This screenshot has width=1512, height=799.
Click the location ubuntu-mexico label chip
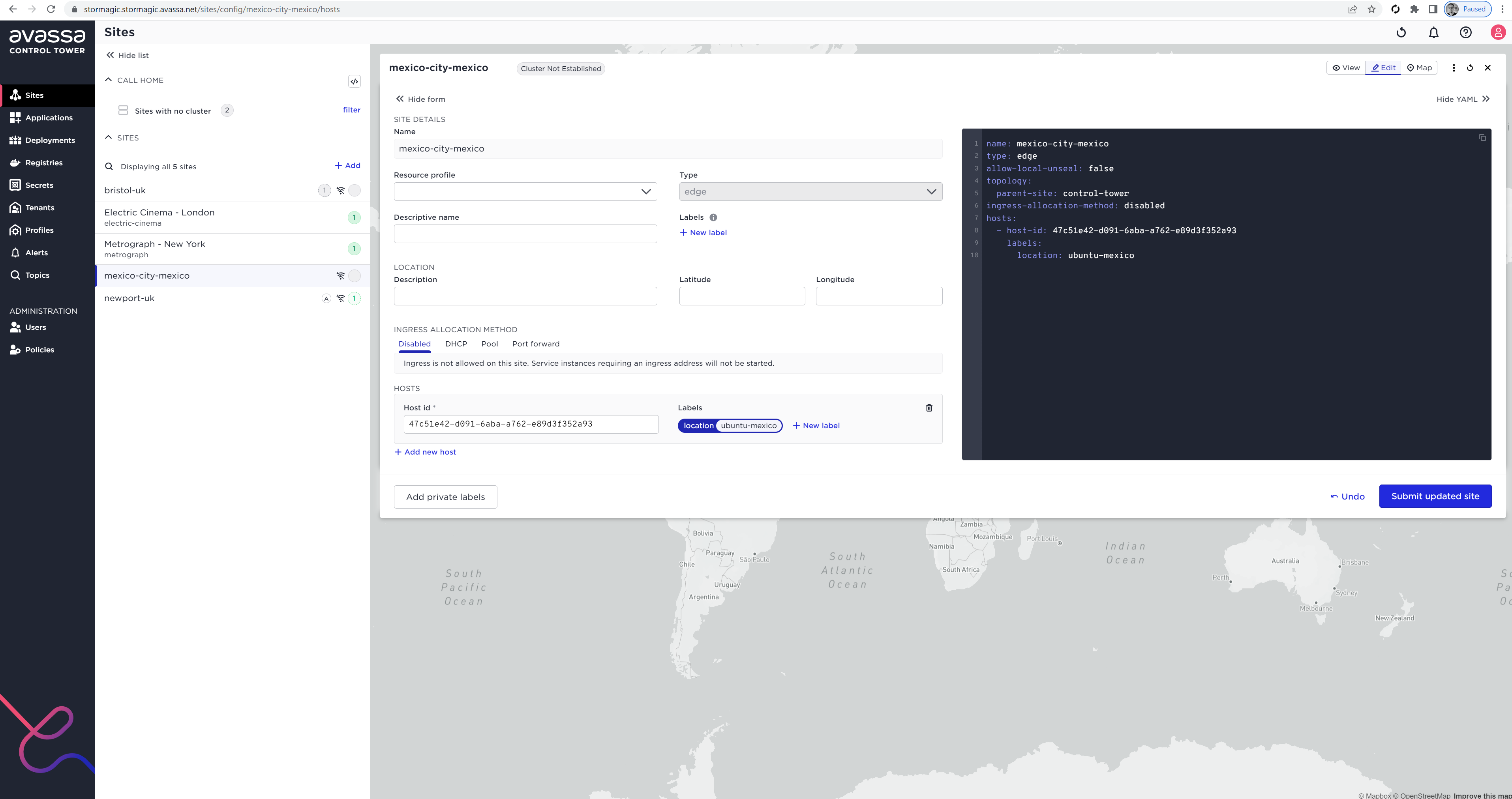[730, 426]
